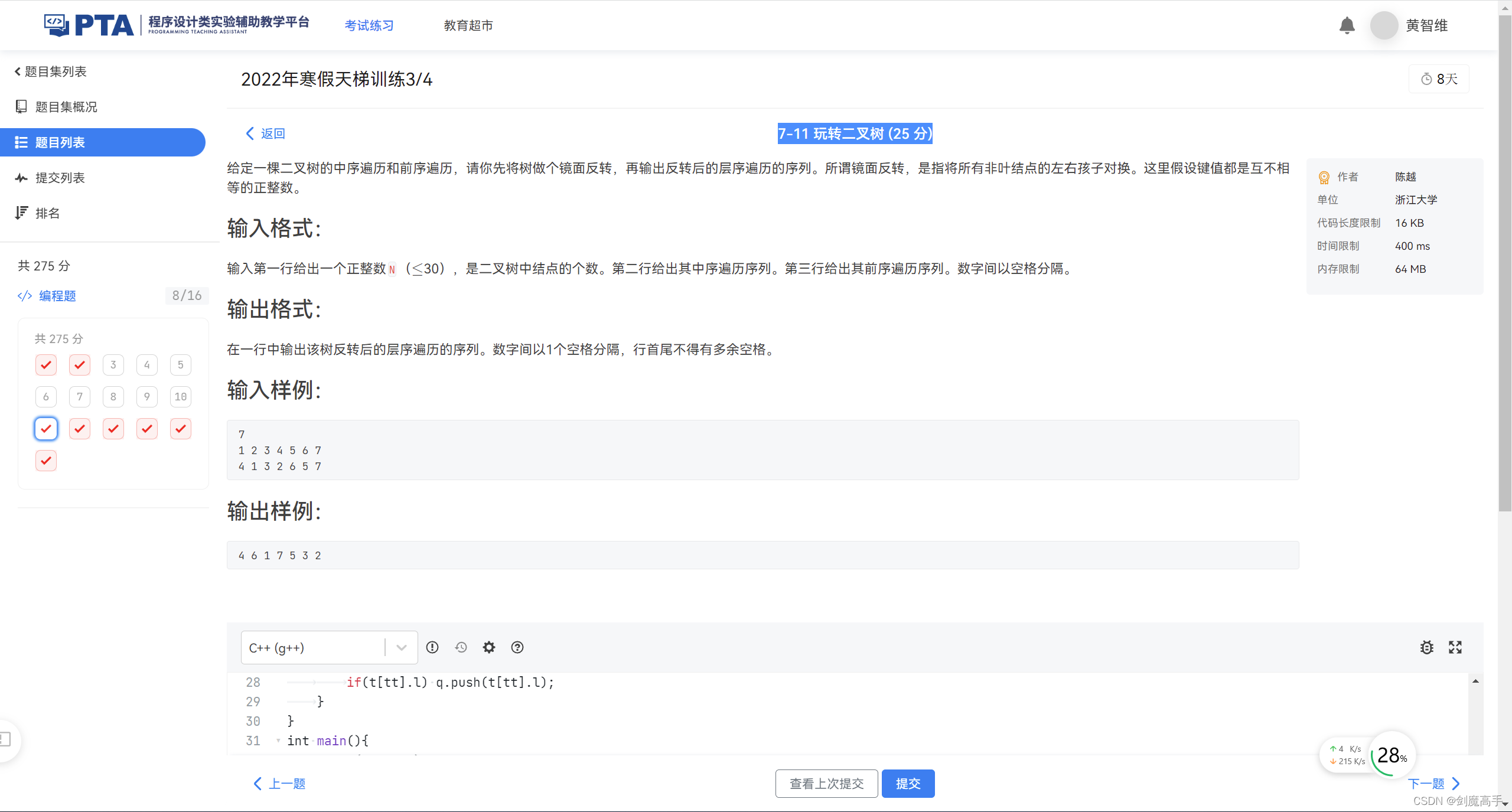
Task: Click the help question mark icon
Action: (517, 647)
